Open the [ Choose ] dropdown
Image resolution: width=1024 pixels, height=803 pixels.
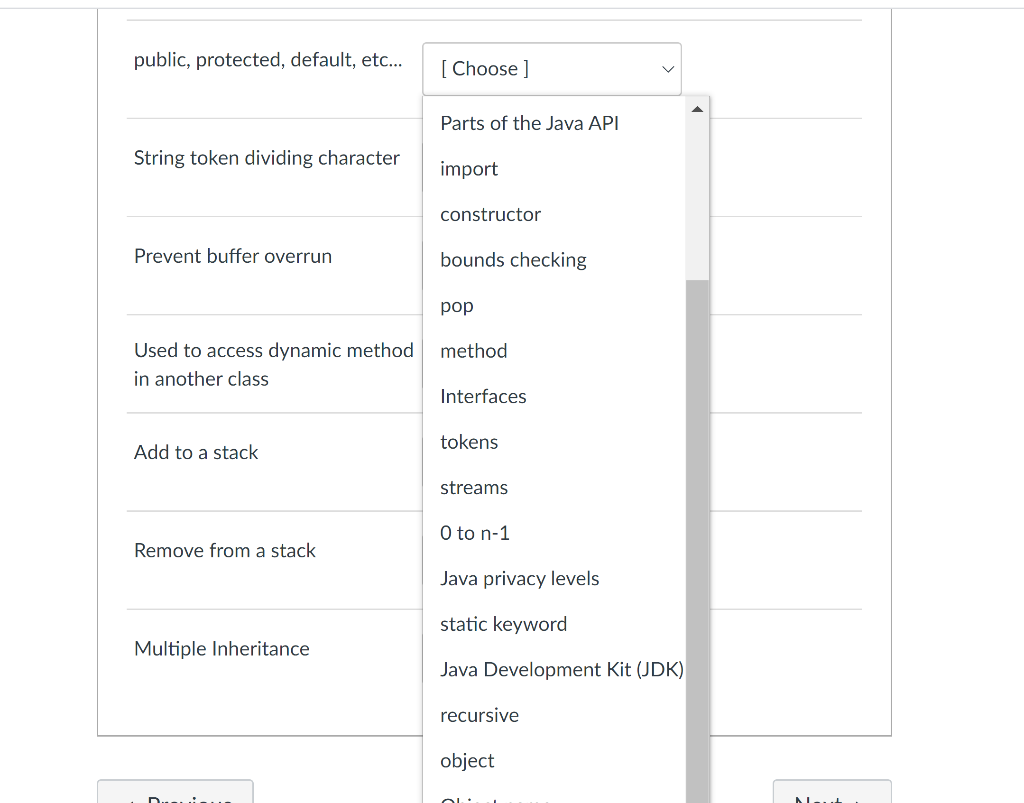click(x=551, y=68)
